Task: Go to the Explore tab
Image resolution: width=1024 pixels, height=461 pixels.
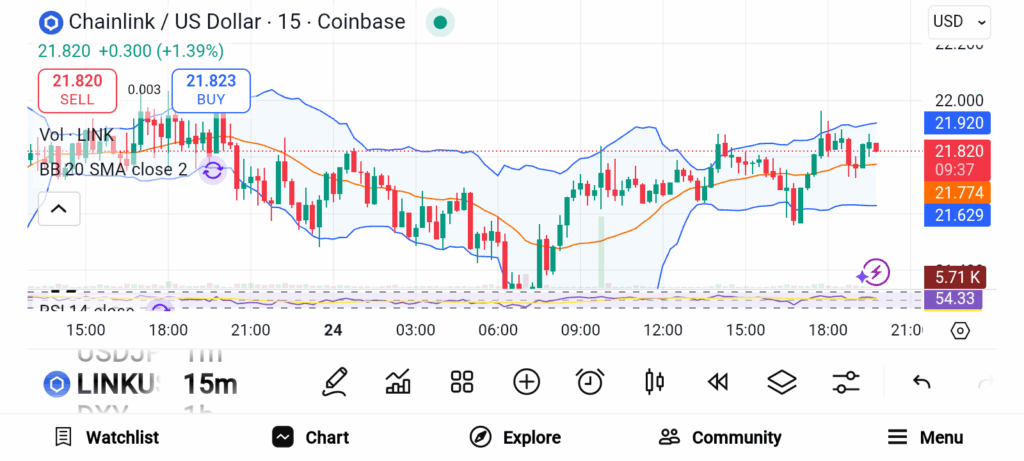Action: pos(515,437)
